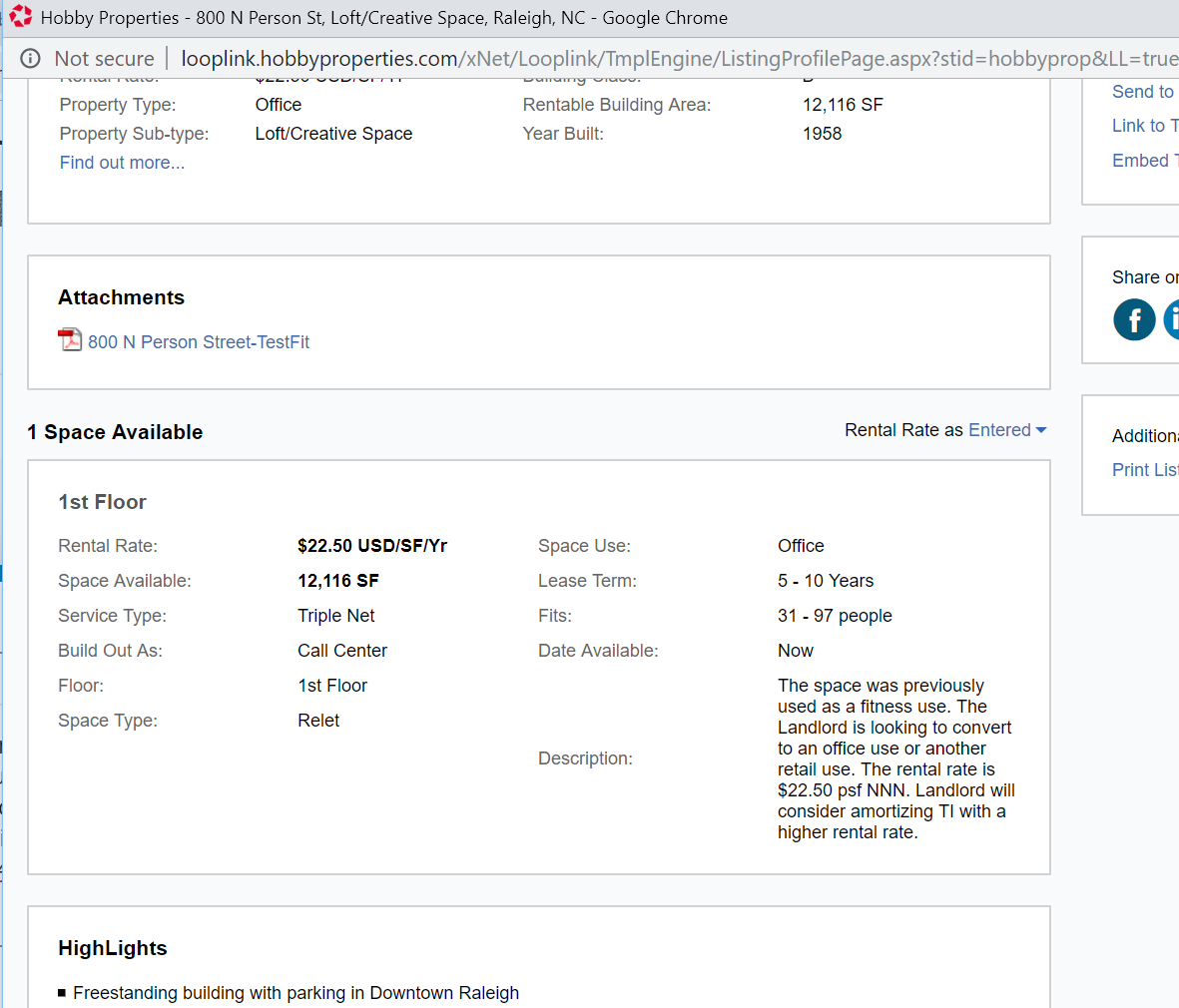This screenshot has width=1179, height=1008.
Task: Click the space description paragraph text
Action: (895, 758)
